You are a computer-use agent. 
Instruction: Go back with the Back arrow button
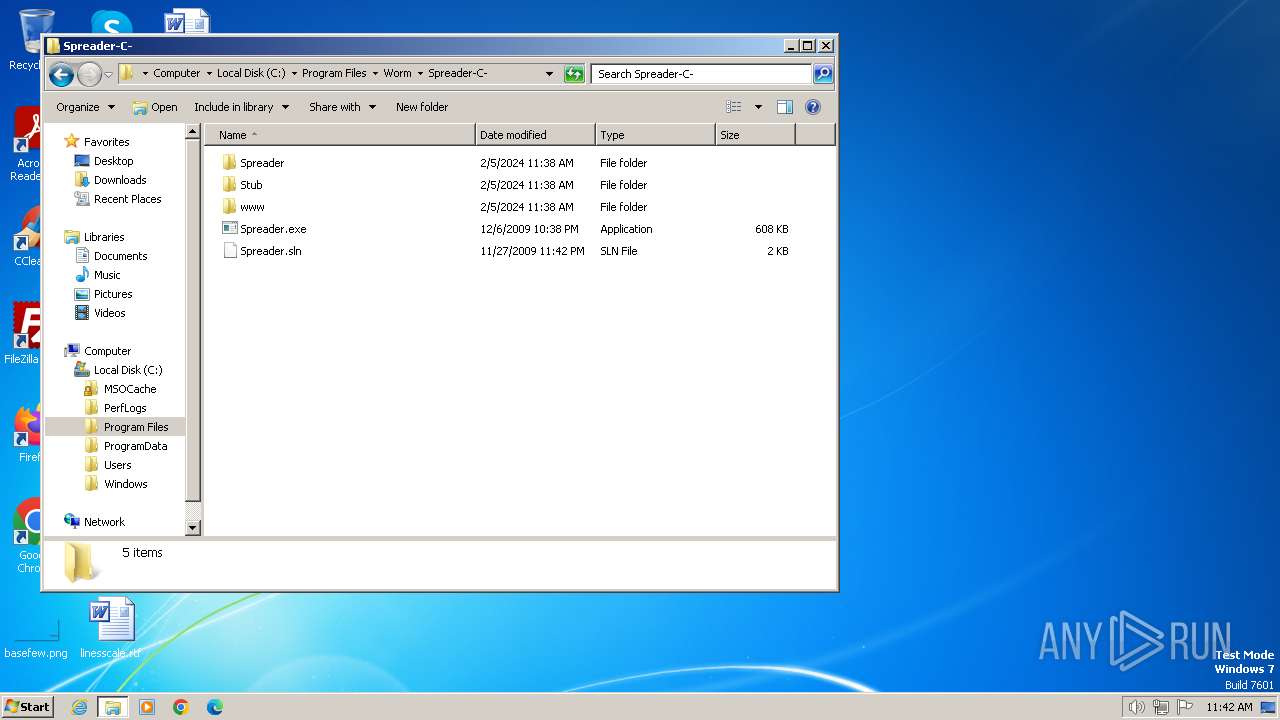[61, 74]
